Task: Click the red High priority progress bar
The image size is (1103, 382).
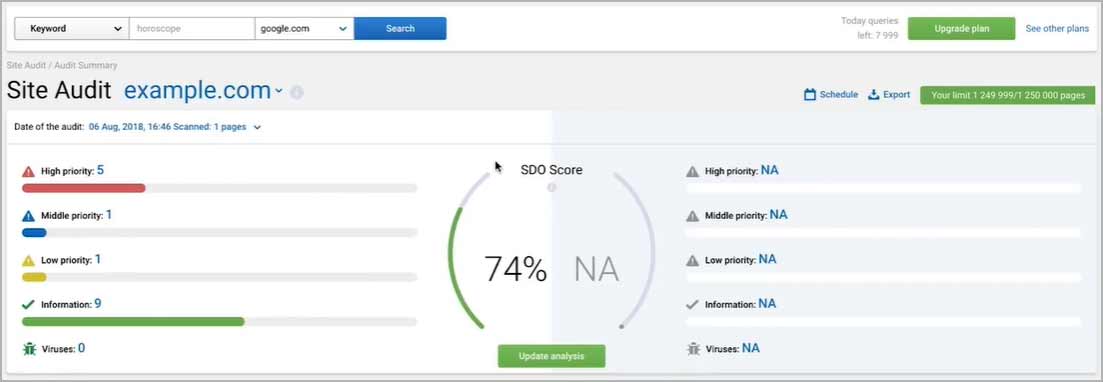Action: (x=84, y=188)
